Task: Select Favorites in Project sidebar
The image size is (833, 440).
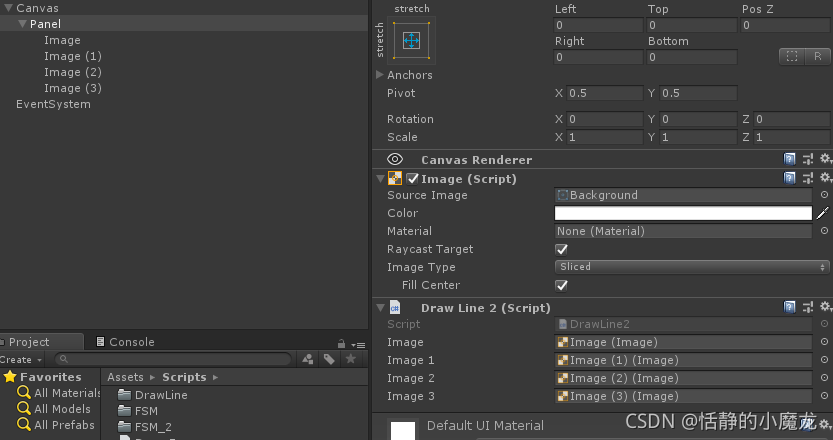Action: tap(42, 377)
